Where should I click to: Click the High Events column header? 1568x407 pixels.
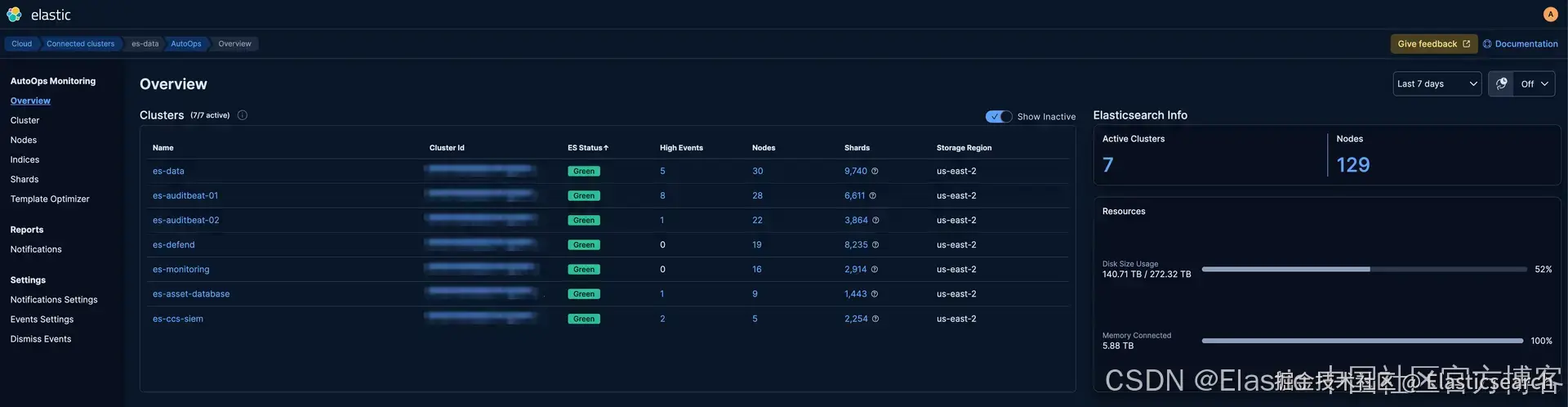tap(681, 148)
